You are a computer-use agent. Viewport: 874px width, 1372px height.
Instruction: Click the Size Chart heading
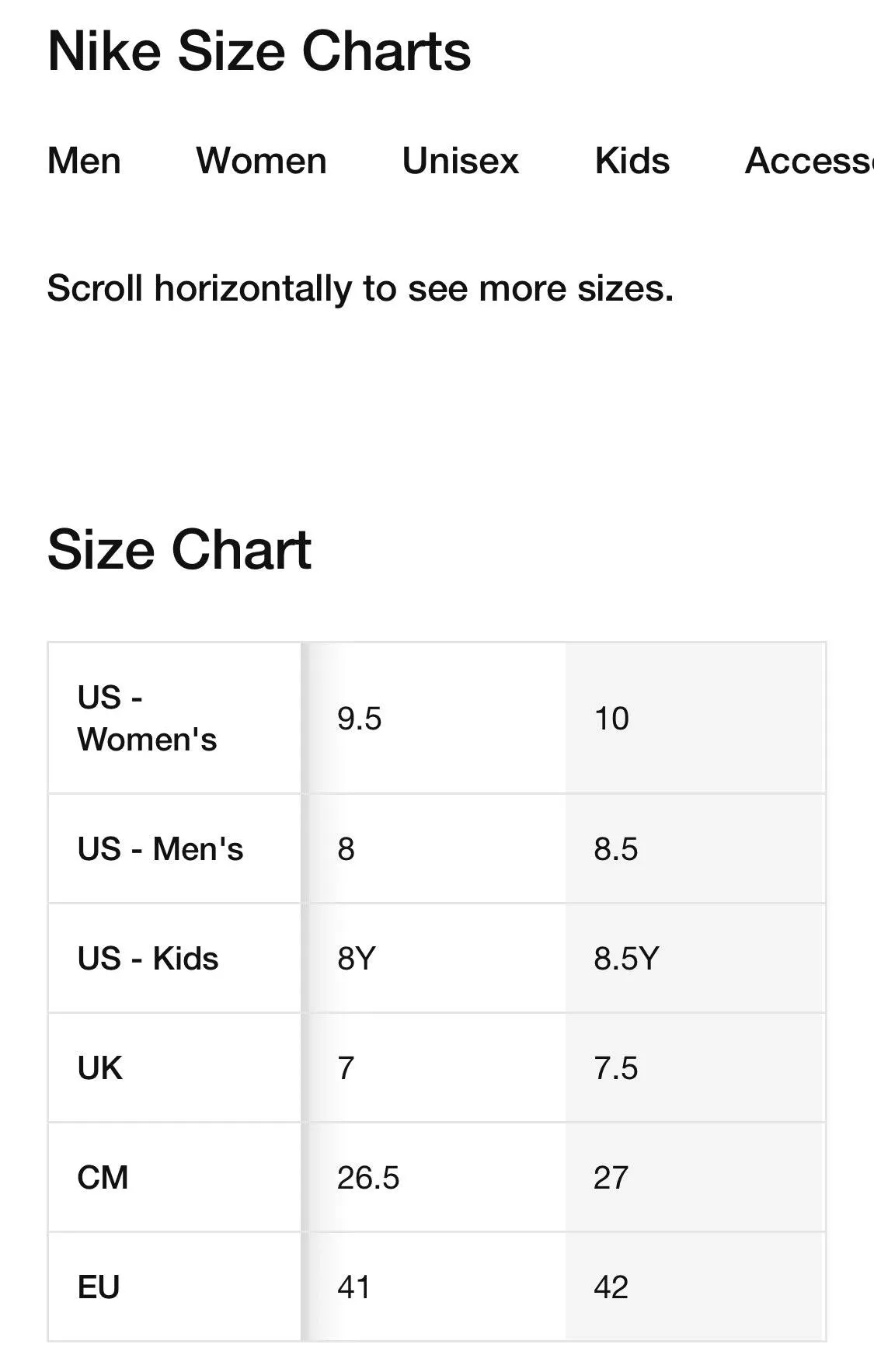[179, 549]
